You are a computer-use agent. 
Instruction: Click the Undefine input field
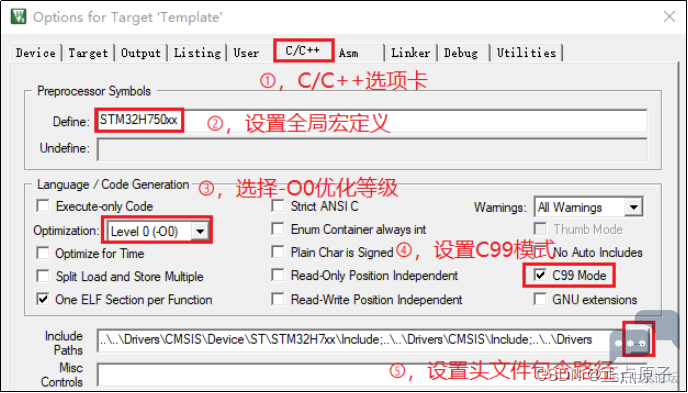click(372, 149)
